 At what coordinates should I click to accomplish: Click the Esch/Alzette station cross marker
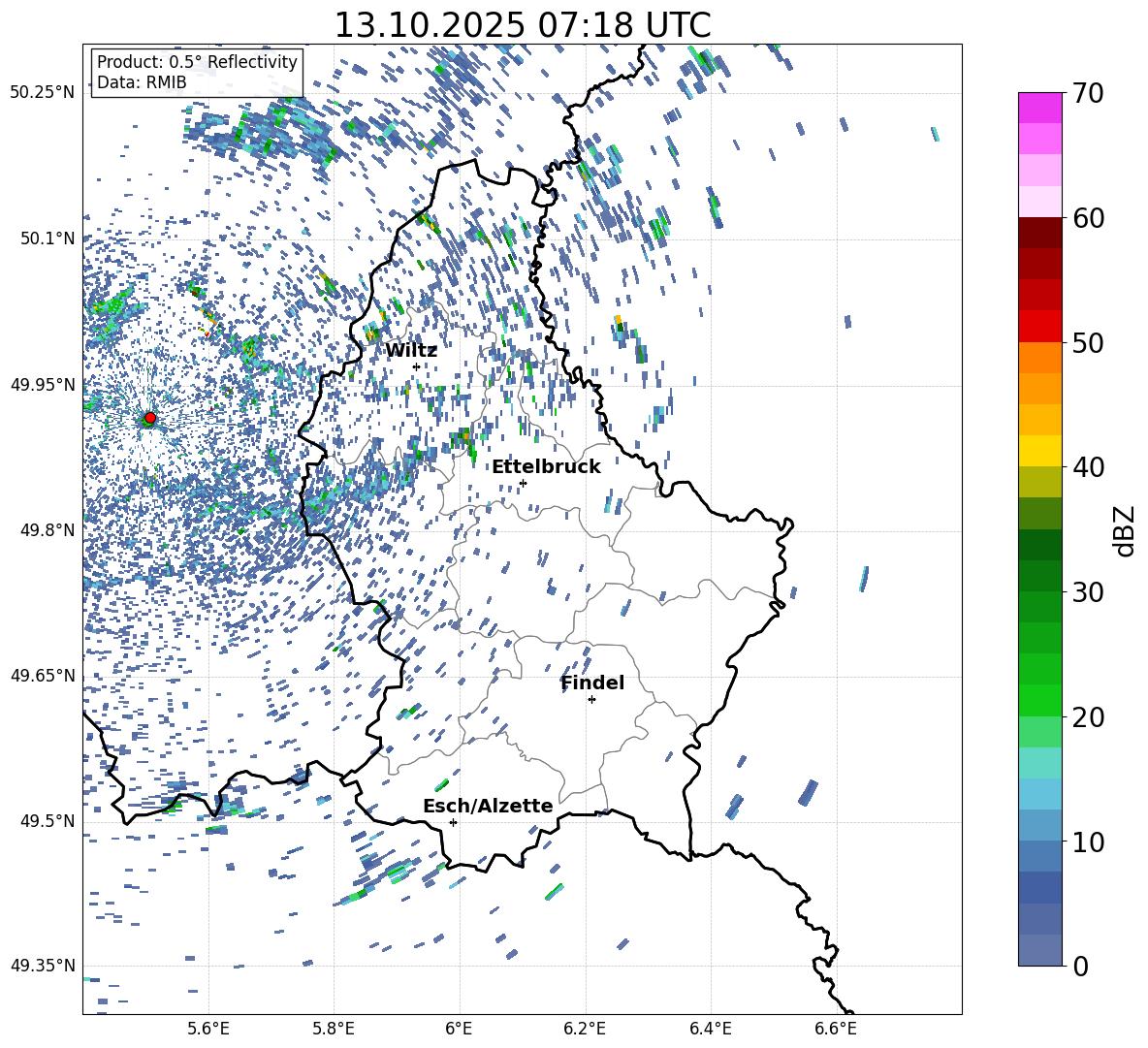tap(453, 822)
